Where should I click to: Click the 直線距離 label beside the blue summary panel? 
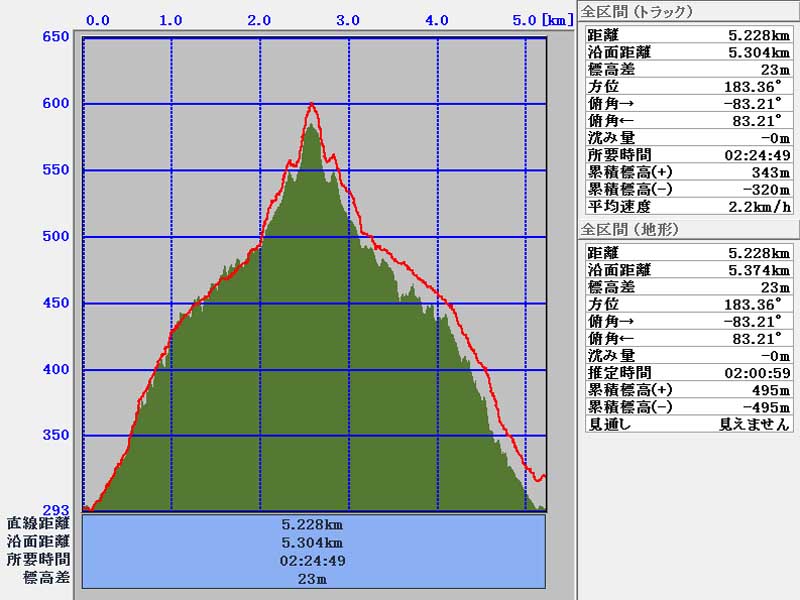[38, 523]
